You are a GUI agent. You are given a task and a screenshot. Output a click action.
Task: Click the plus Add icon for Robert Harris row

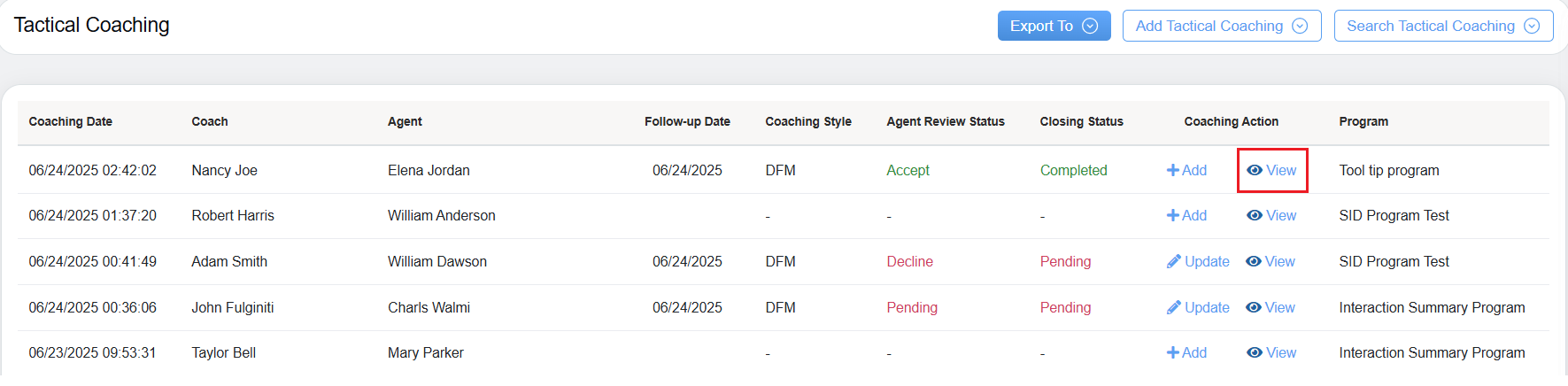[1172, 215]
